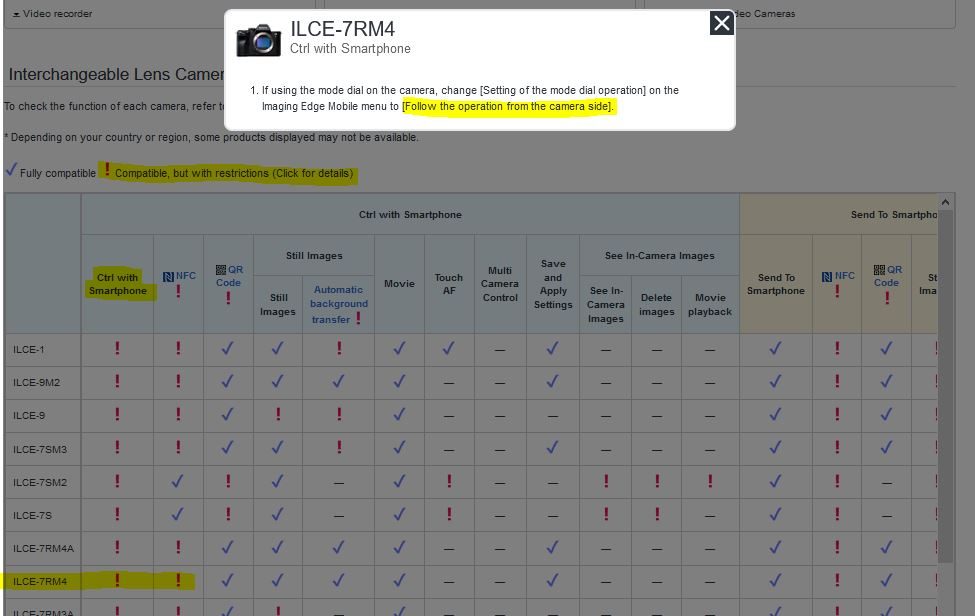975x616 pixels.
Task: Click ILCE-9 Still Images restriction icon
Action: pos(278,415)
